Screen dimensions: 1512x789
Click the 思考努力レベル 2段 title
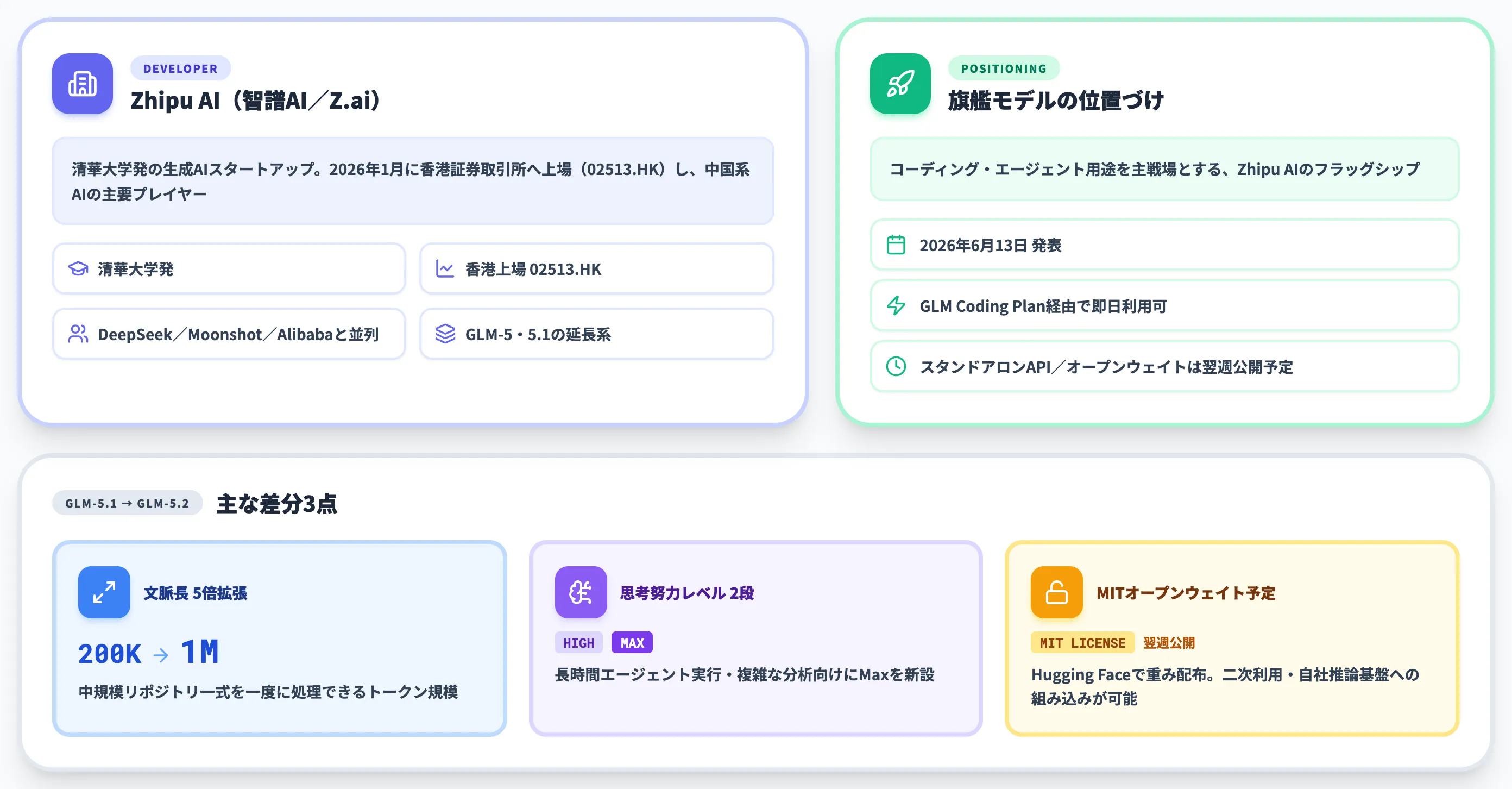pos(686,593)
